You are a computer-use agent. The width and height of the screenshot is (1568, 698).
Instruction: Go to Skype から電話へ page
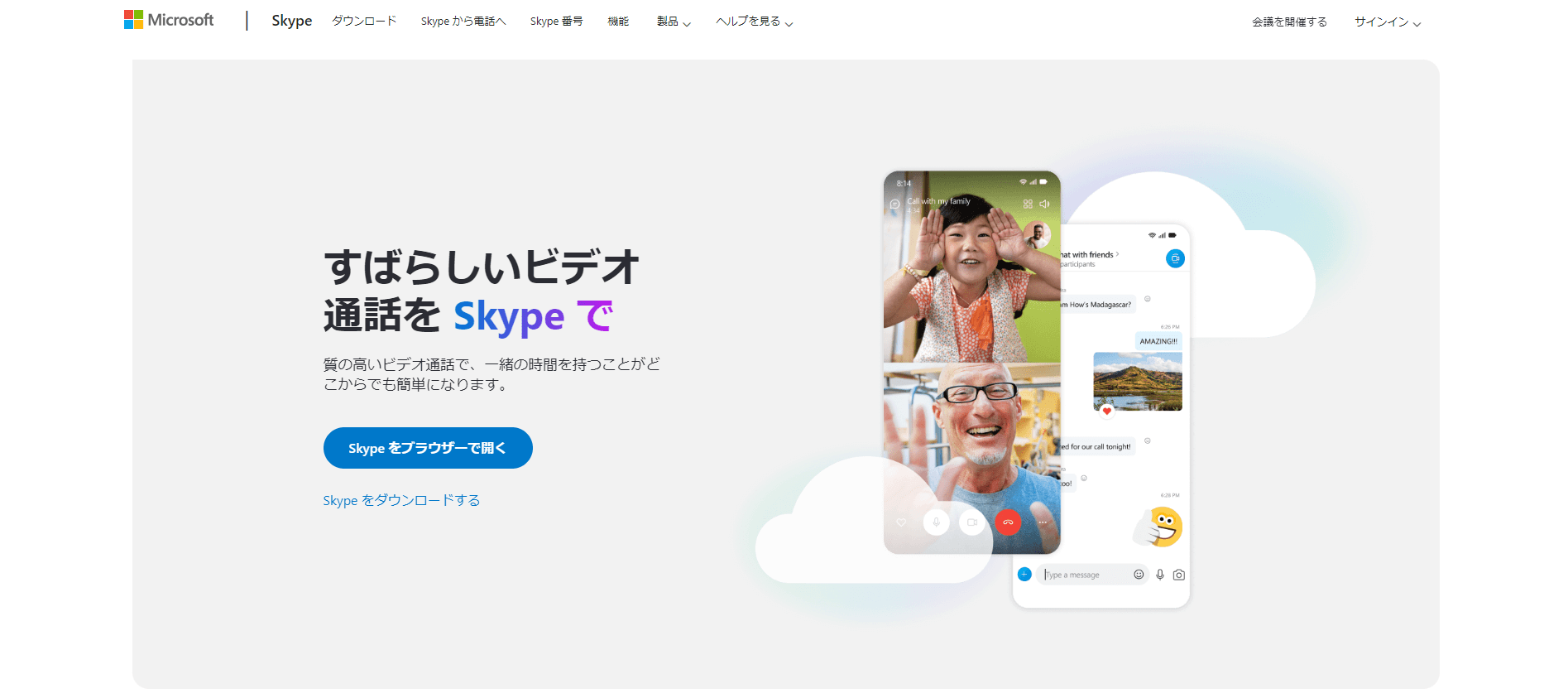click(x=463, y=21)
